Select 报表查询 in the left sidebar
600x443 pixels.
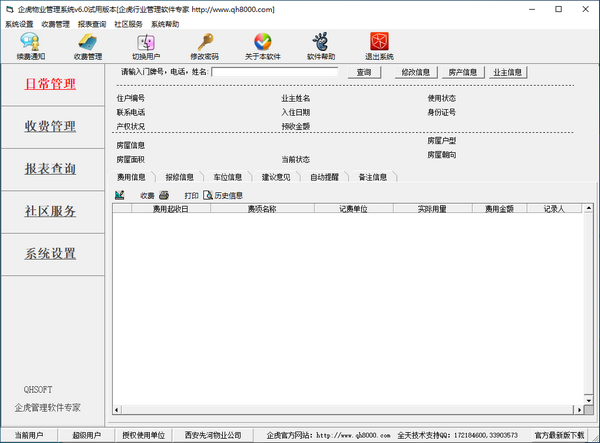point(51,169)
